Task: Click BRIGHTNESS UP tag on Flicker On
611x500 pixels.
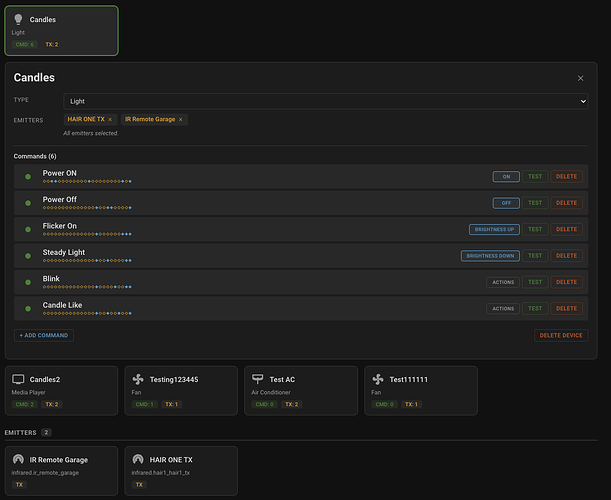Action: tap(494, 230)
